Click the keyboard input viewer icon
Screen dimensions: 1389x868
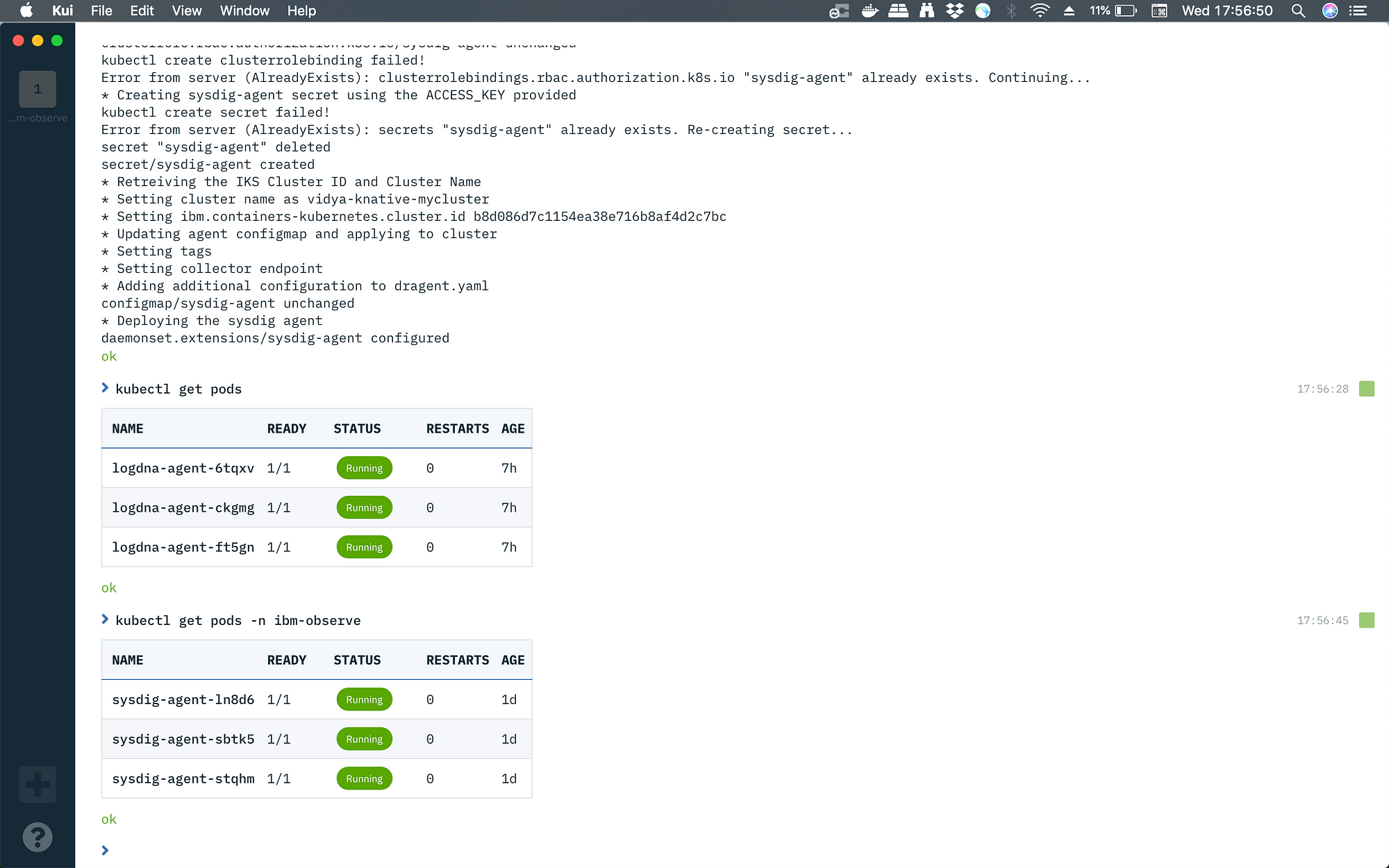1159,10
